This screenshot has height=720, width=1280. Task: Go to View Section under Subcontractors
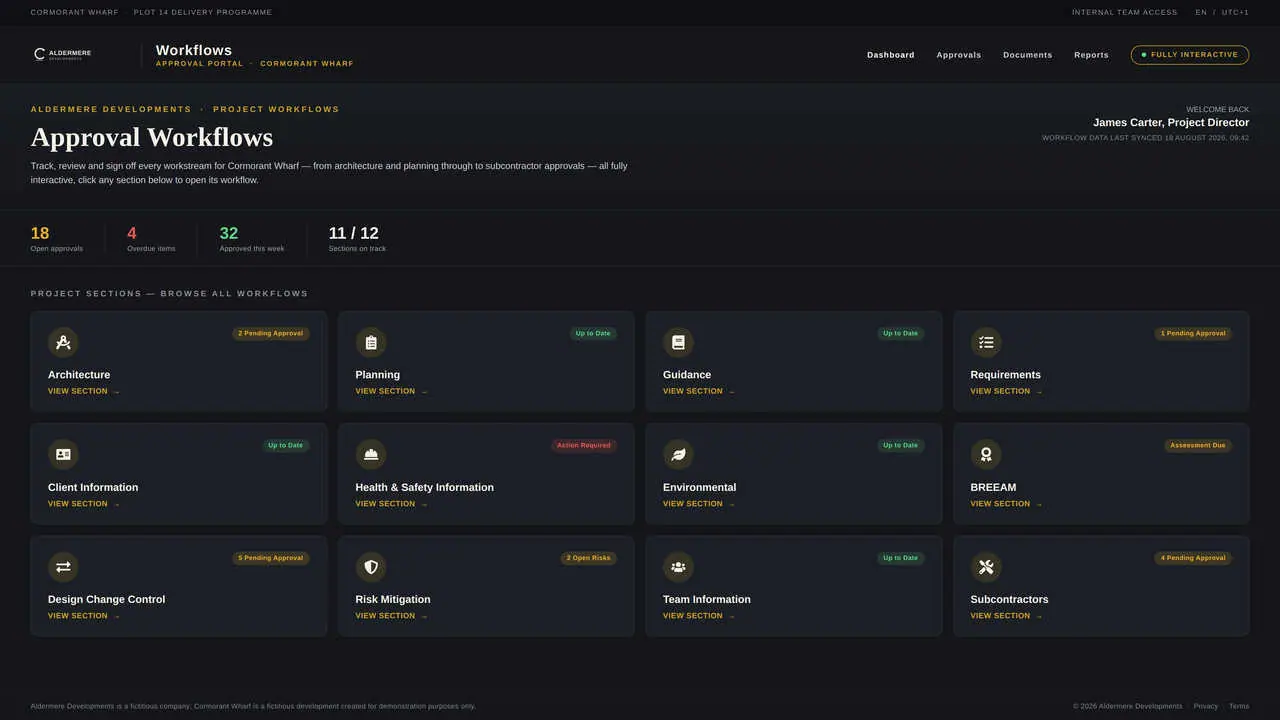(x=1006, y=616)
